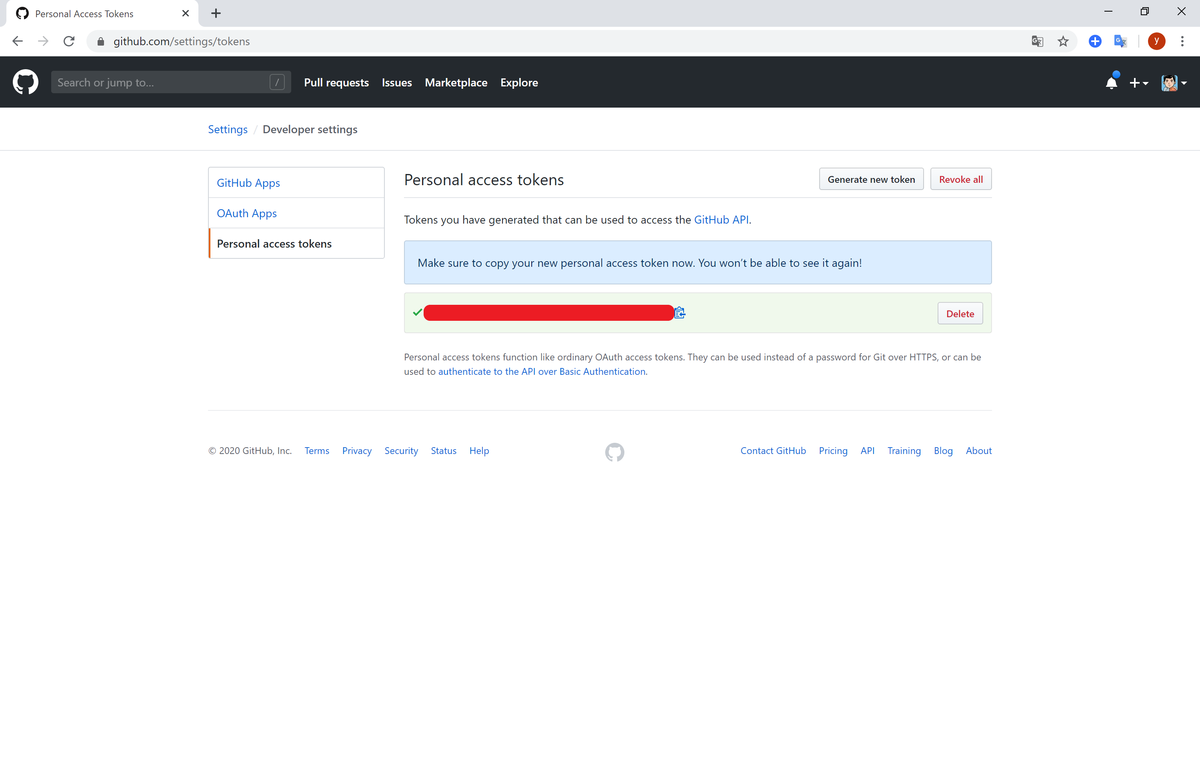Screen dimensions: 1200x768
Task: Open Security footer link
Action: point(401,451)
